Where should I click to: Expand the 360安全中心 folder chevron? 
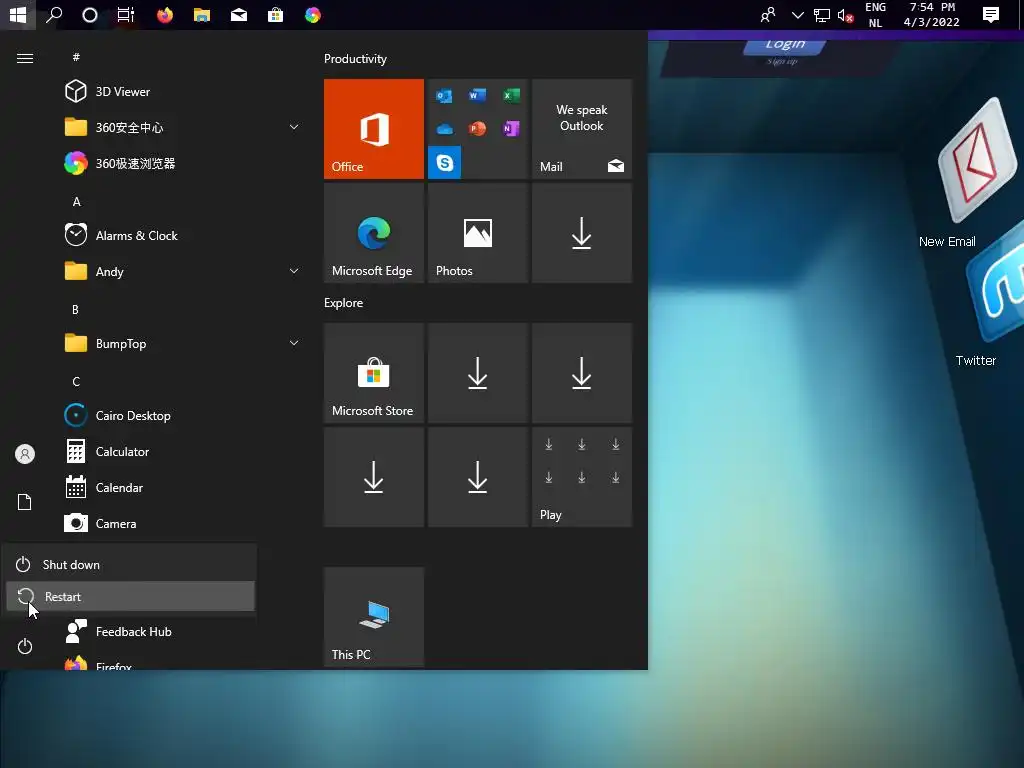[x=294, y=127]
